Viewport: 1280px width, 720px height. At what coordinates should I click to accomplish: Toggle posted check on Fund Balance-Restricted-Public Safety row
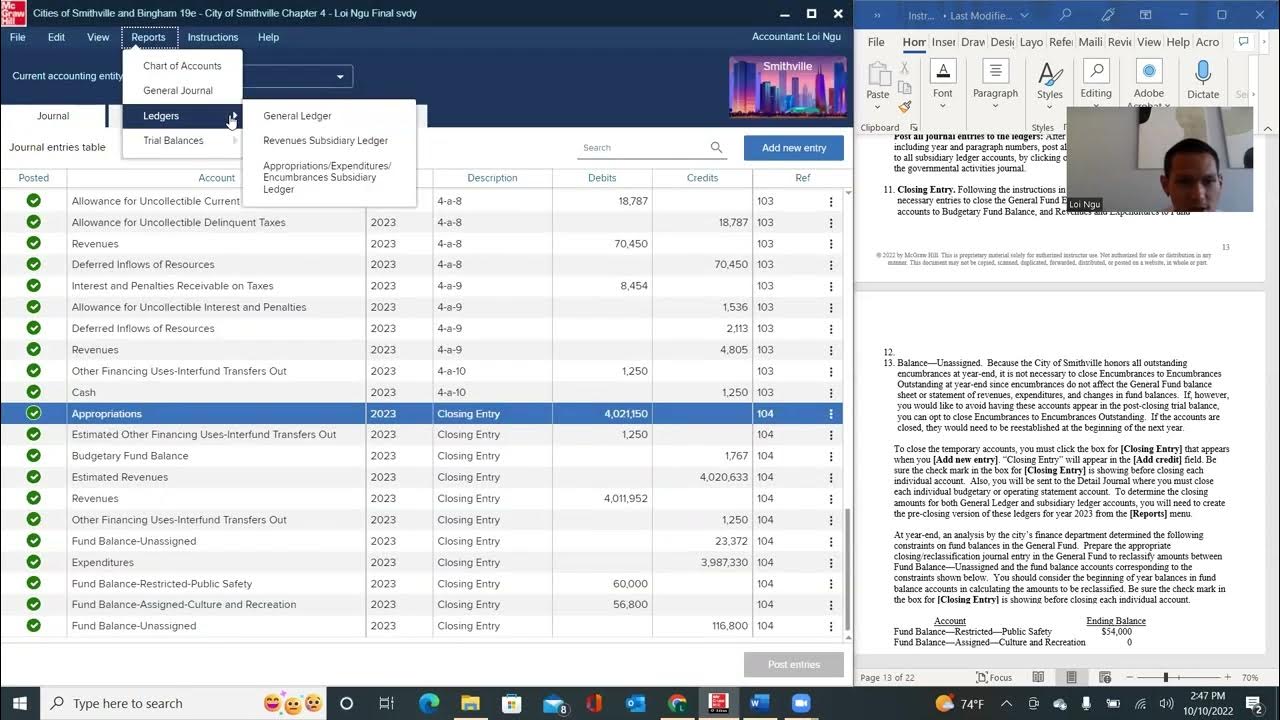point(34,583)
